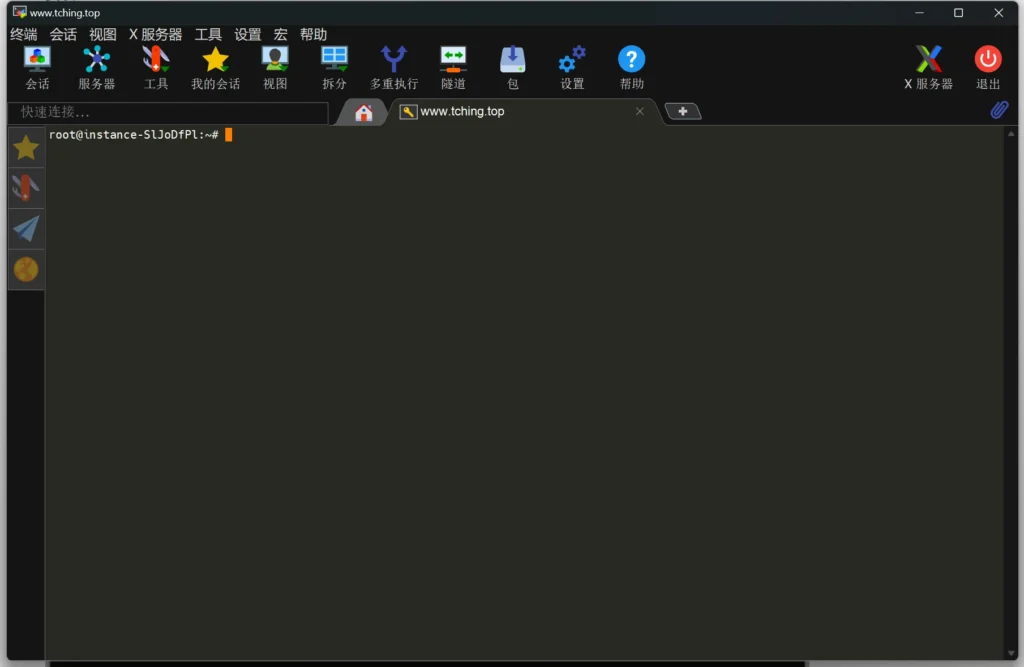Open the 设置 gear toolbar icon
Screen dimensions: 1024x667
[572, 67]
